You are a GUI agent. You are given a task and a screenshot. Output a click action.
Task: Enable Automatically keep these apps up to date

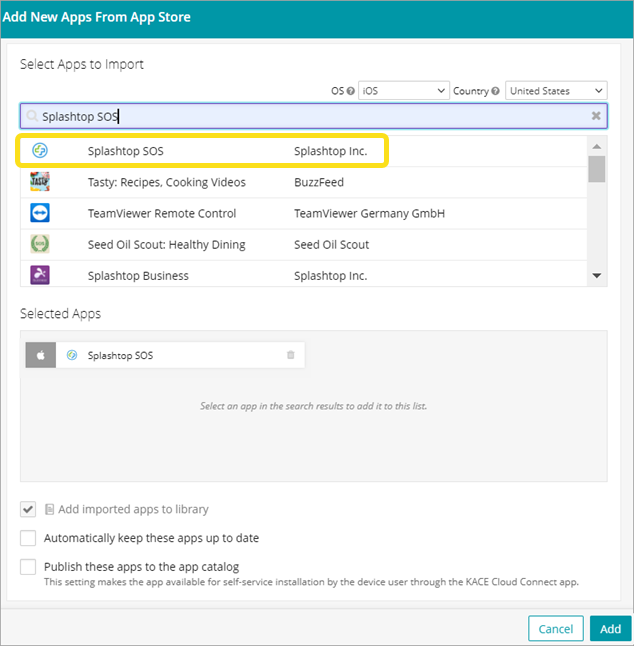[x=28, y=538]
